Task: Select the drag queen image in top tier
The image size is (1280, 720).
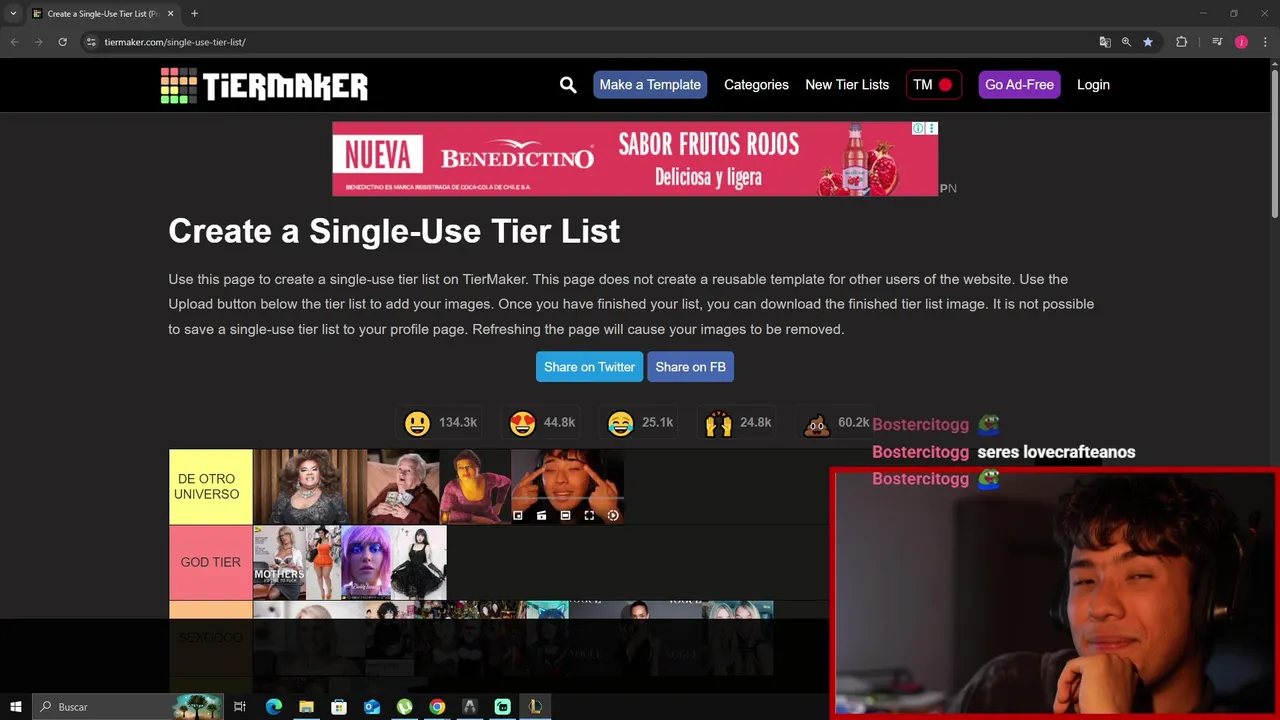Action: pyautogui.click(x=310, y=487)
